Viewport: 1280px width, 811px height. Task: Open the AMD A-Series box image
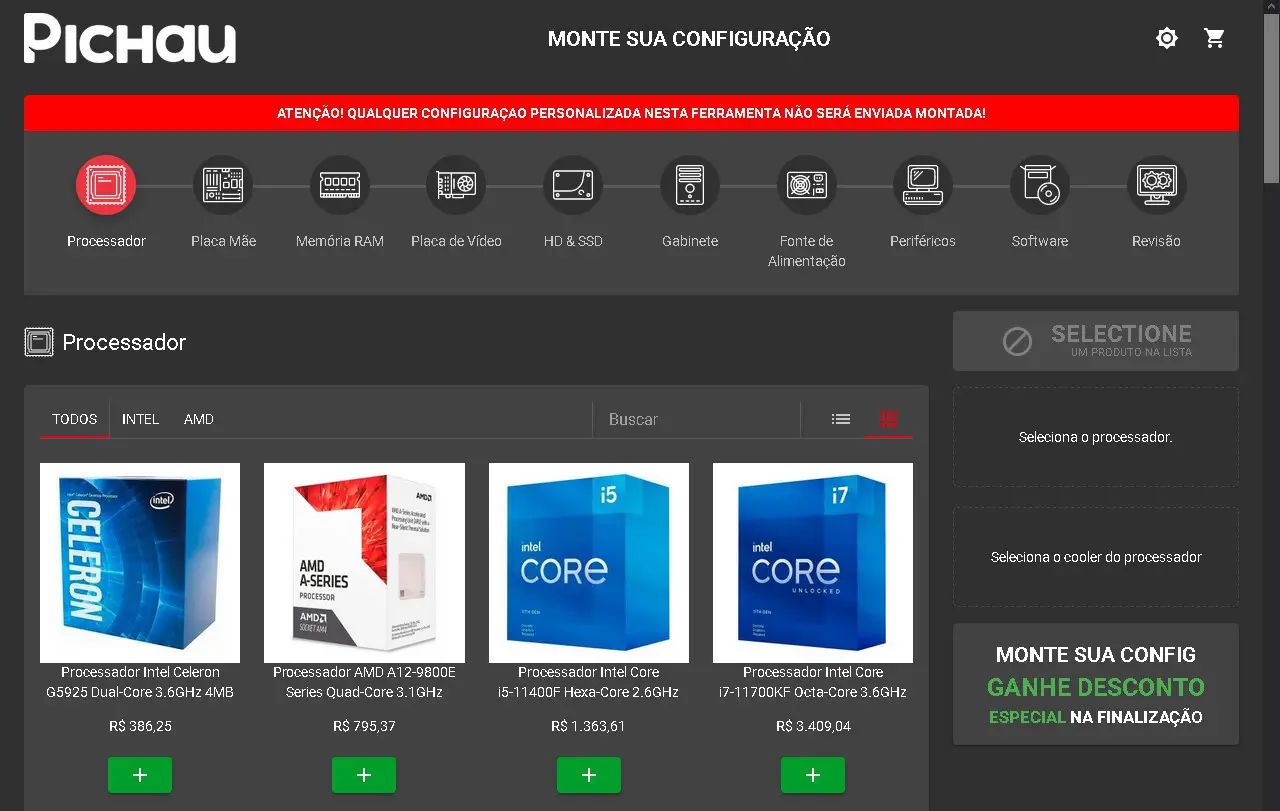tap(364, 563)
